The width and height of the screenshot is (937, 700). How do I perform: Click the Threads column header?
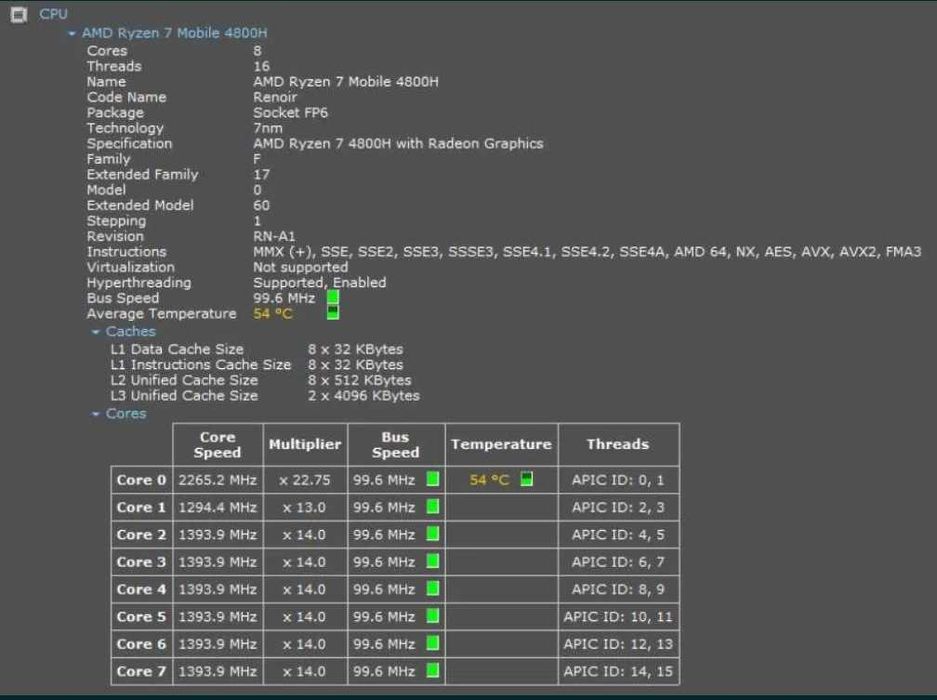click(x=617, y=444)
